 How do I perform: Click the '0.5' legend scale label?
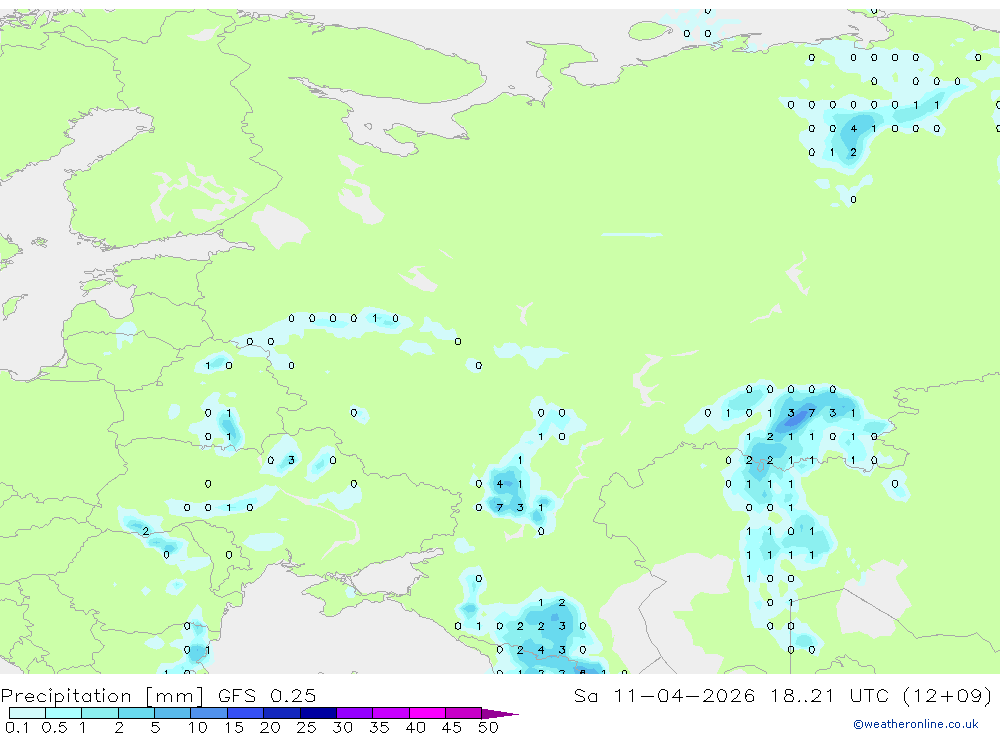click(54, 727)
